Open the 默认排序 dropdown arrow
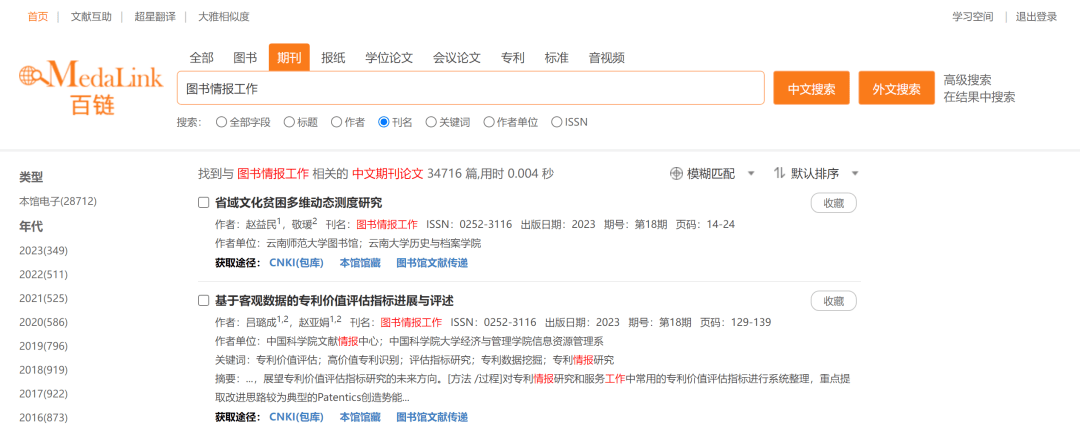The image size is (1080, 429). pyautogui.click(x=855, y=174)
